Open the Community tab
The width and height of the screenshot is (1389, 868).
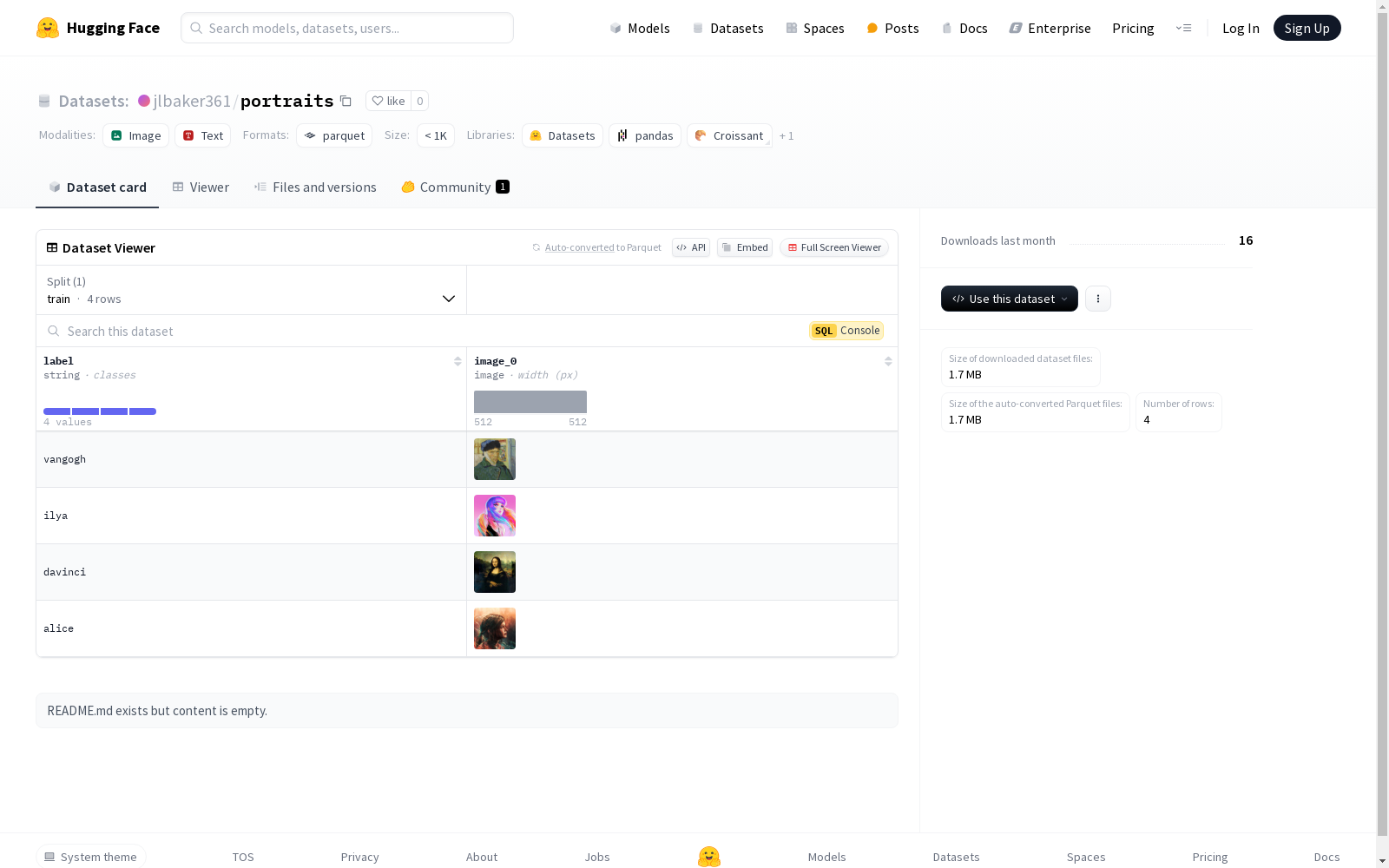click(456, 187)
